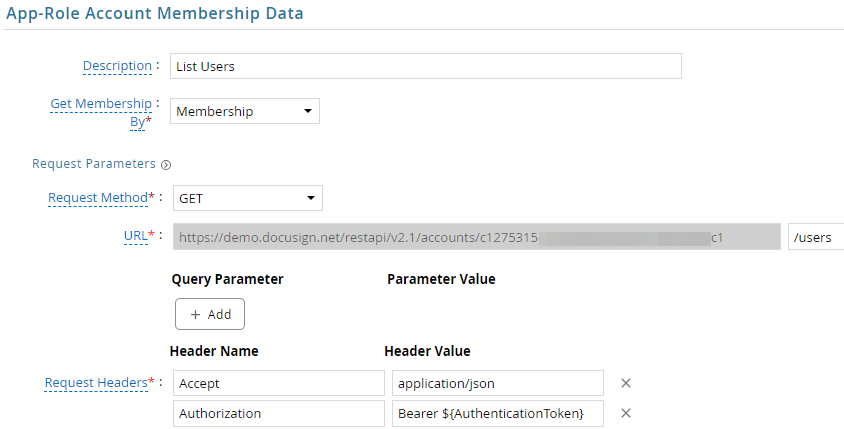Select the Header Value column heading
The height and width of the screenshot is (429, 844).
(x=427, y=351)
